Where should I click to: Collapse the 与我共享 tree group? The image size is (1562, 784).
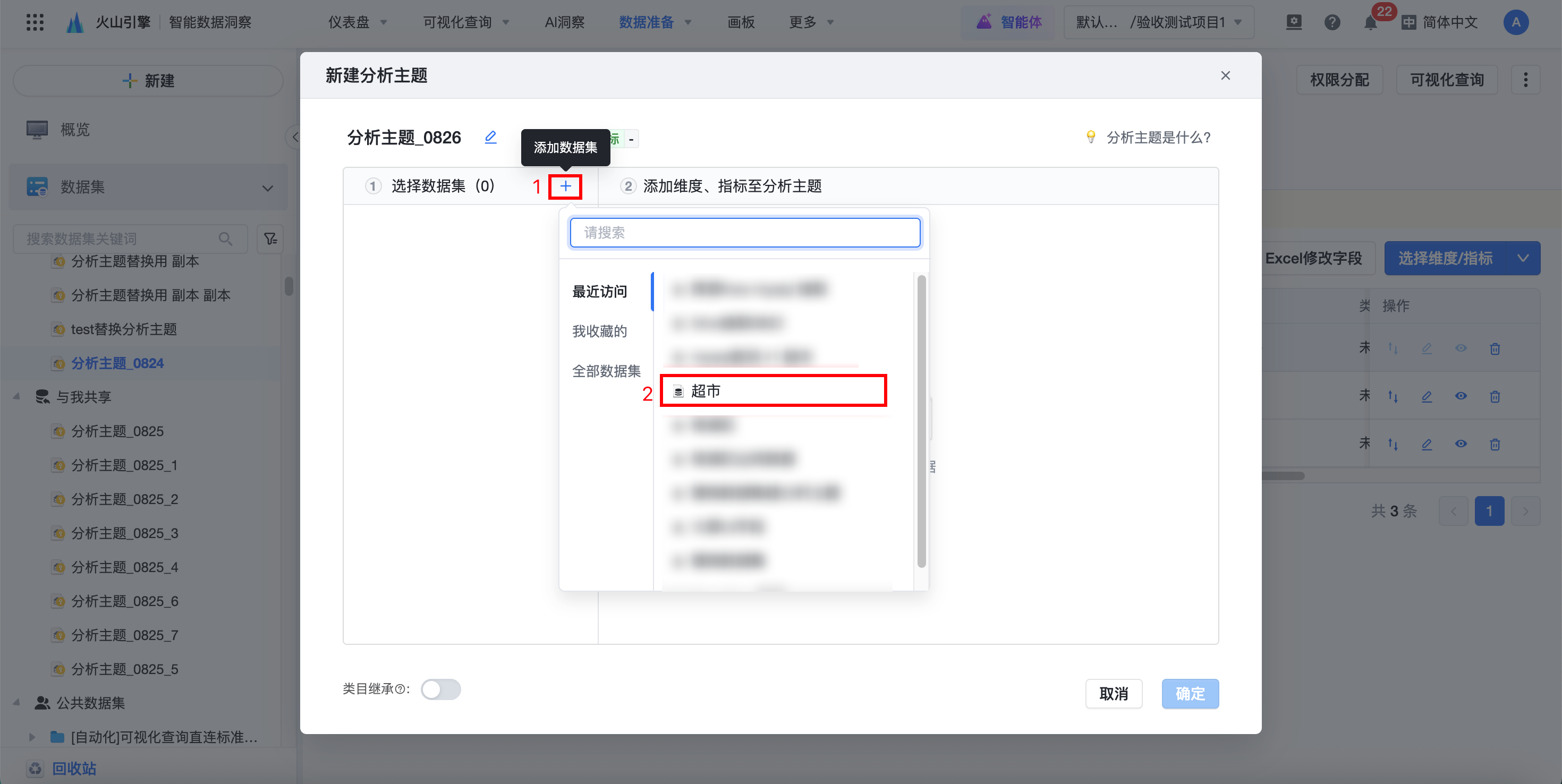[x=17, y=397]
